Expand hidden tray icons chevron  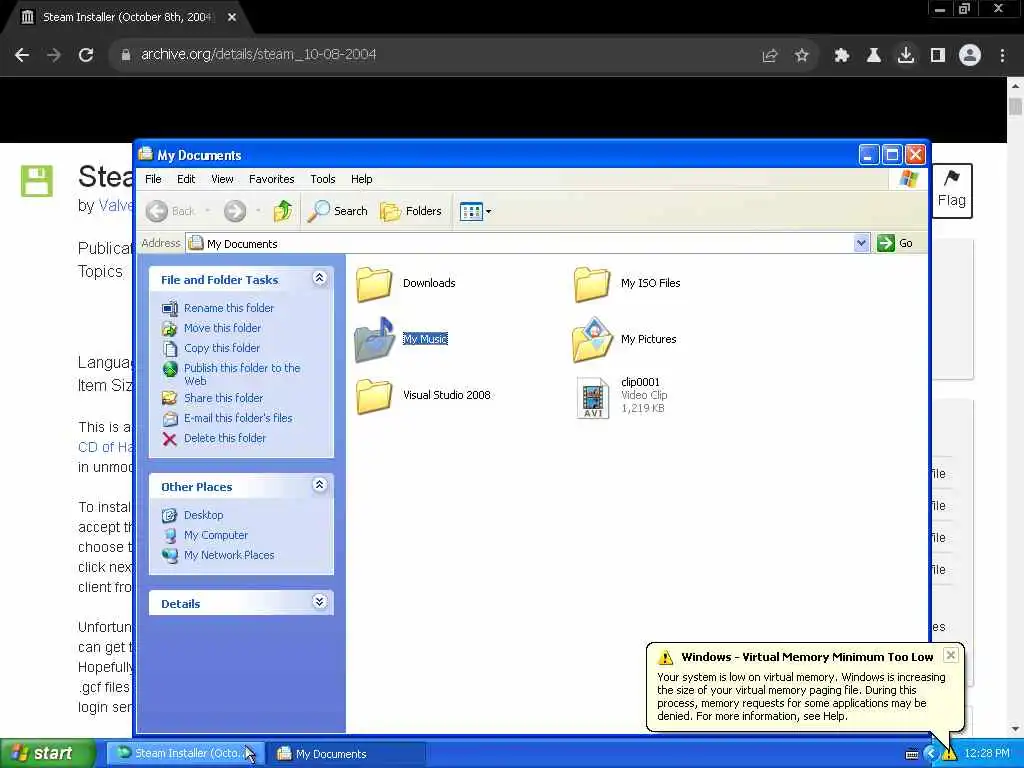931,754
